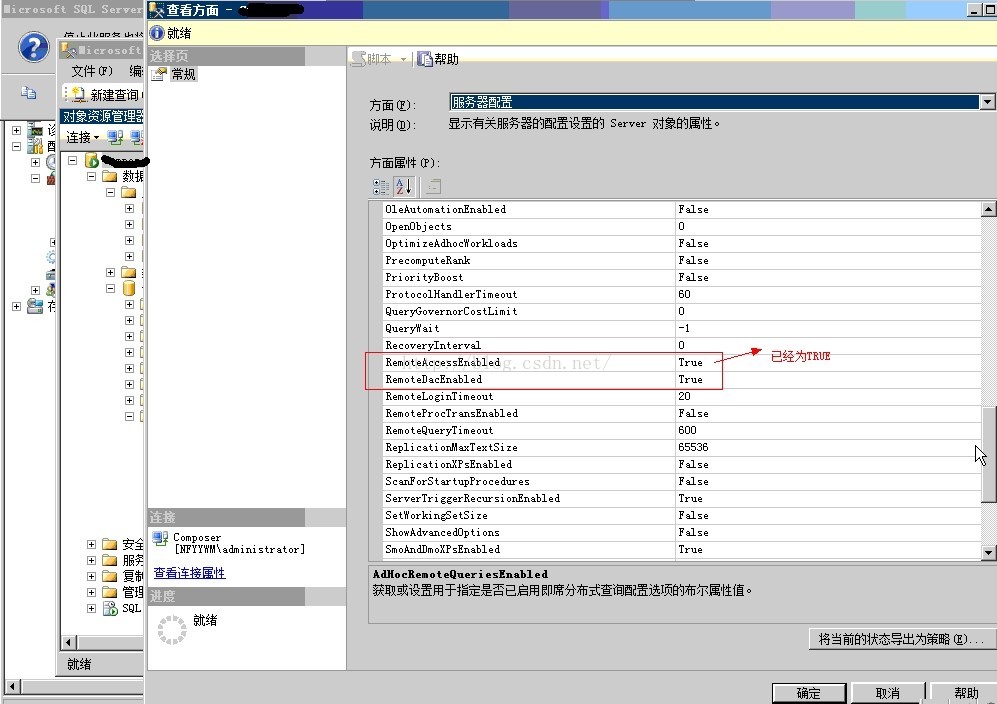Image resolution: width=997 pixels, height=704 pixels.
Task: Click the Alphabetical sort icon in property grid
Action: 404,187
